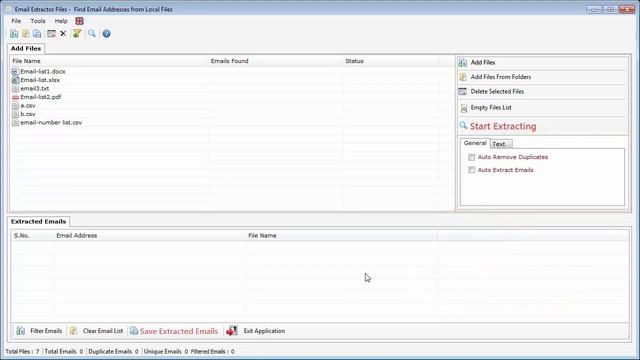Image resolution: width=640 pixels, height=360 pixels.
Task: Open the Help menu
Action: (x=61, y=21)
